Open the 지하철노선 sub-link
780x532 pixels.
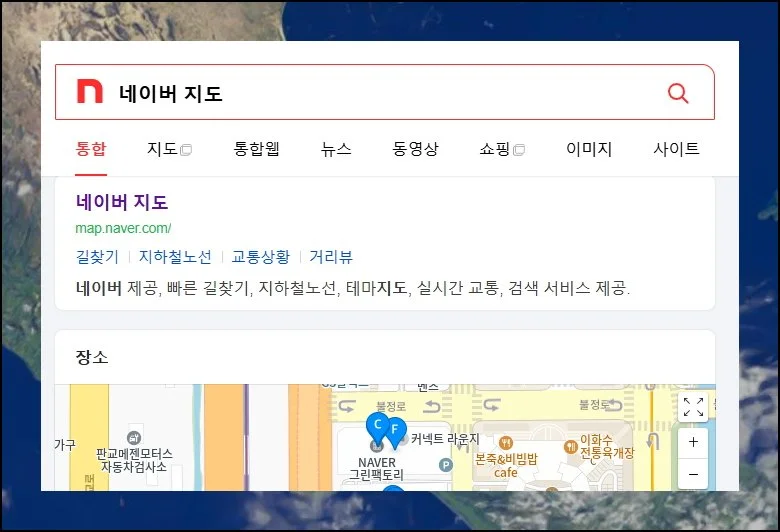175,257
